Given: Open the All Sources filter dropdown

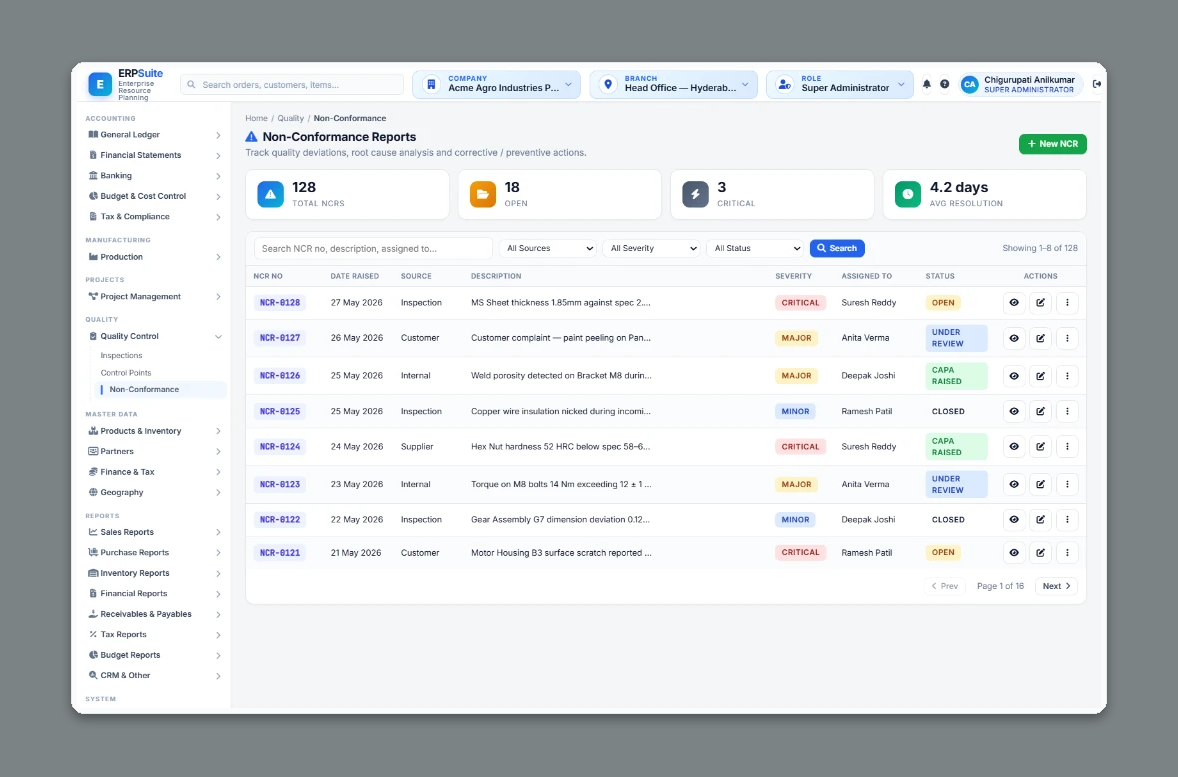Looking at the screenshot, I should (x=548, y=248).
